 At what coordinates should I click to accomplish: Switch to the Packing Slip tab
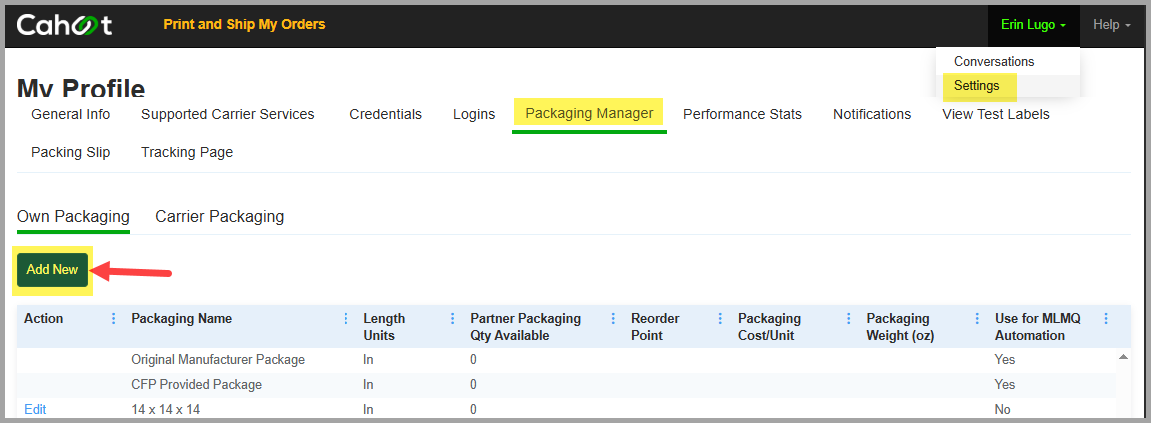pos(70,153)
